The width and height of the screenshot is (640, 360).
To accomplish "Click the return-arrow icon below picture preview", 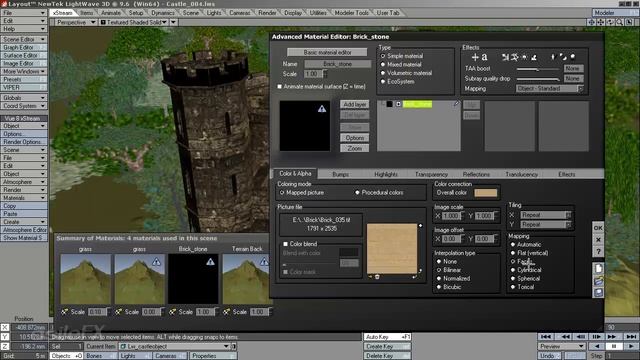I will click(x=414, y=277).
